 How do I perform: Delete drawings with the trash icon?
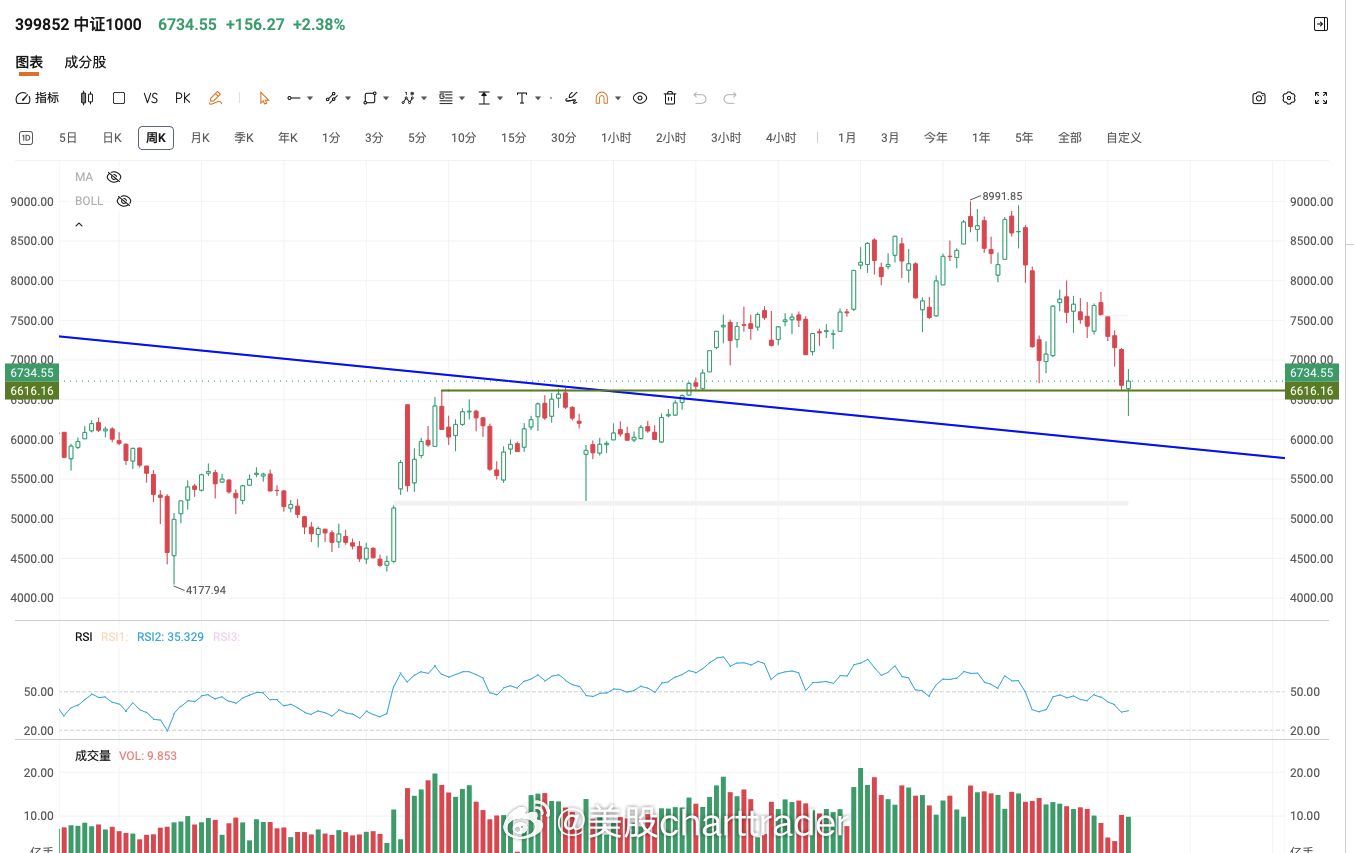coord(670,98)
